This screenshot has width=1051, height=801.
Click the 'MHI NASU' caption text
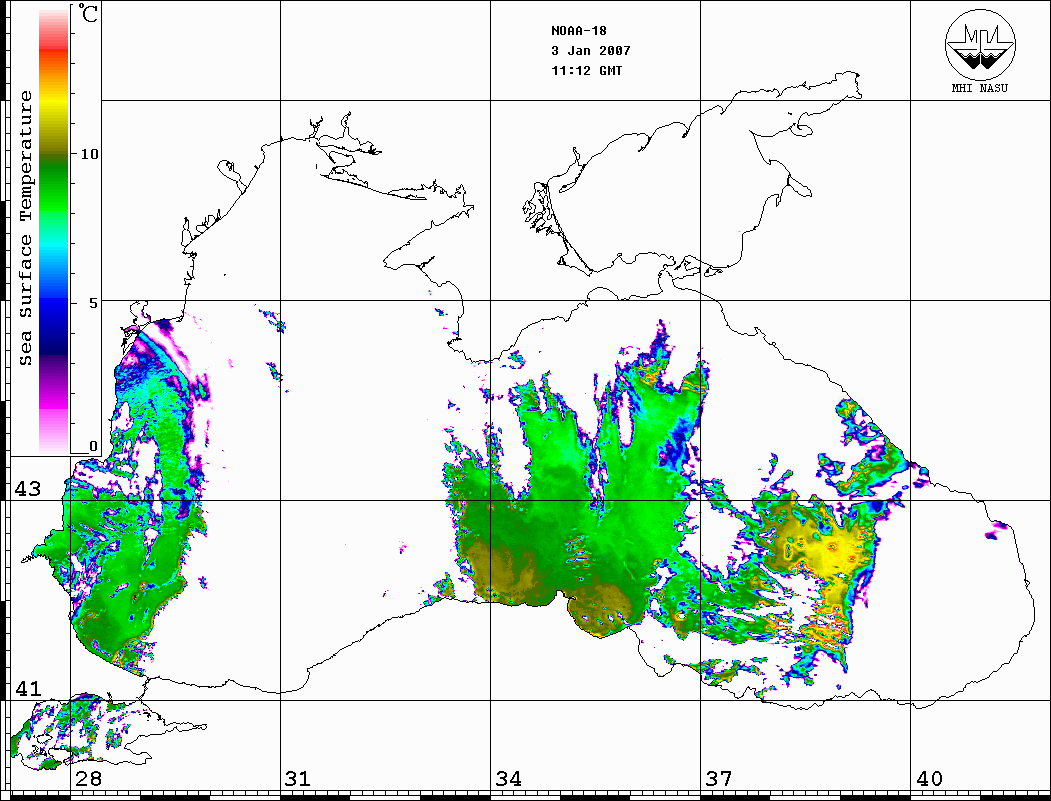[979, 88]
